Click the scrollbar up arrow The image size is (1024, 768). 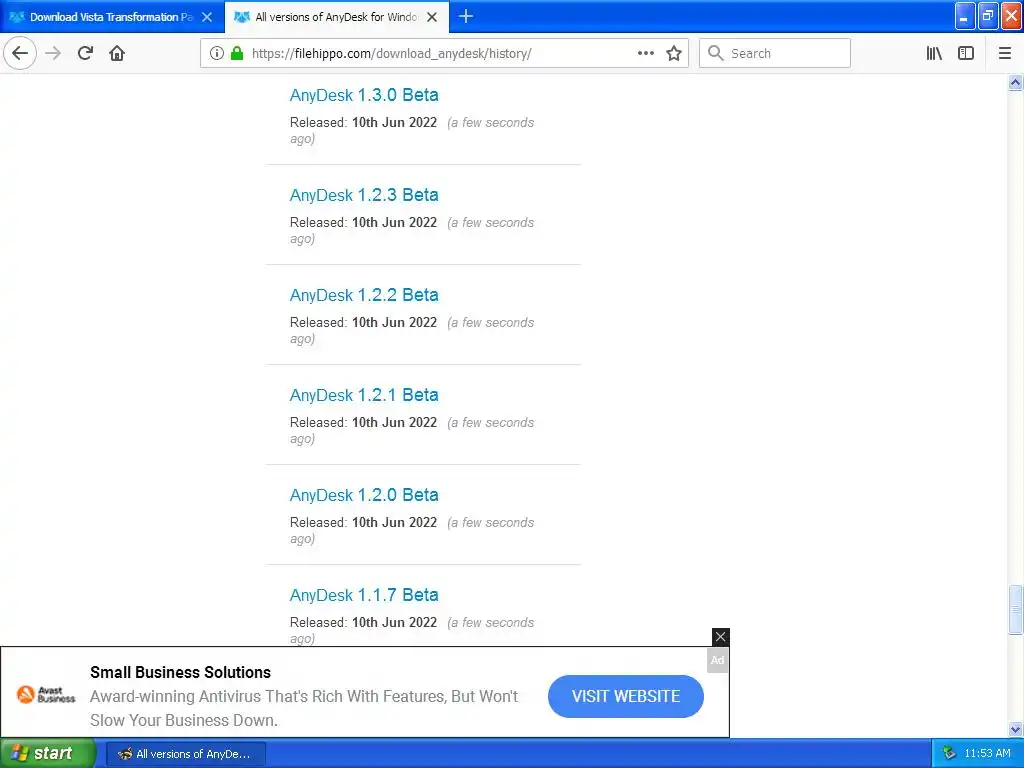[1015, 82]
